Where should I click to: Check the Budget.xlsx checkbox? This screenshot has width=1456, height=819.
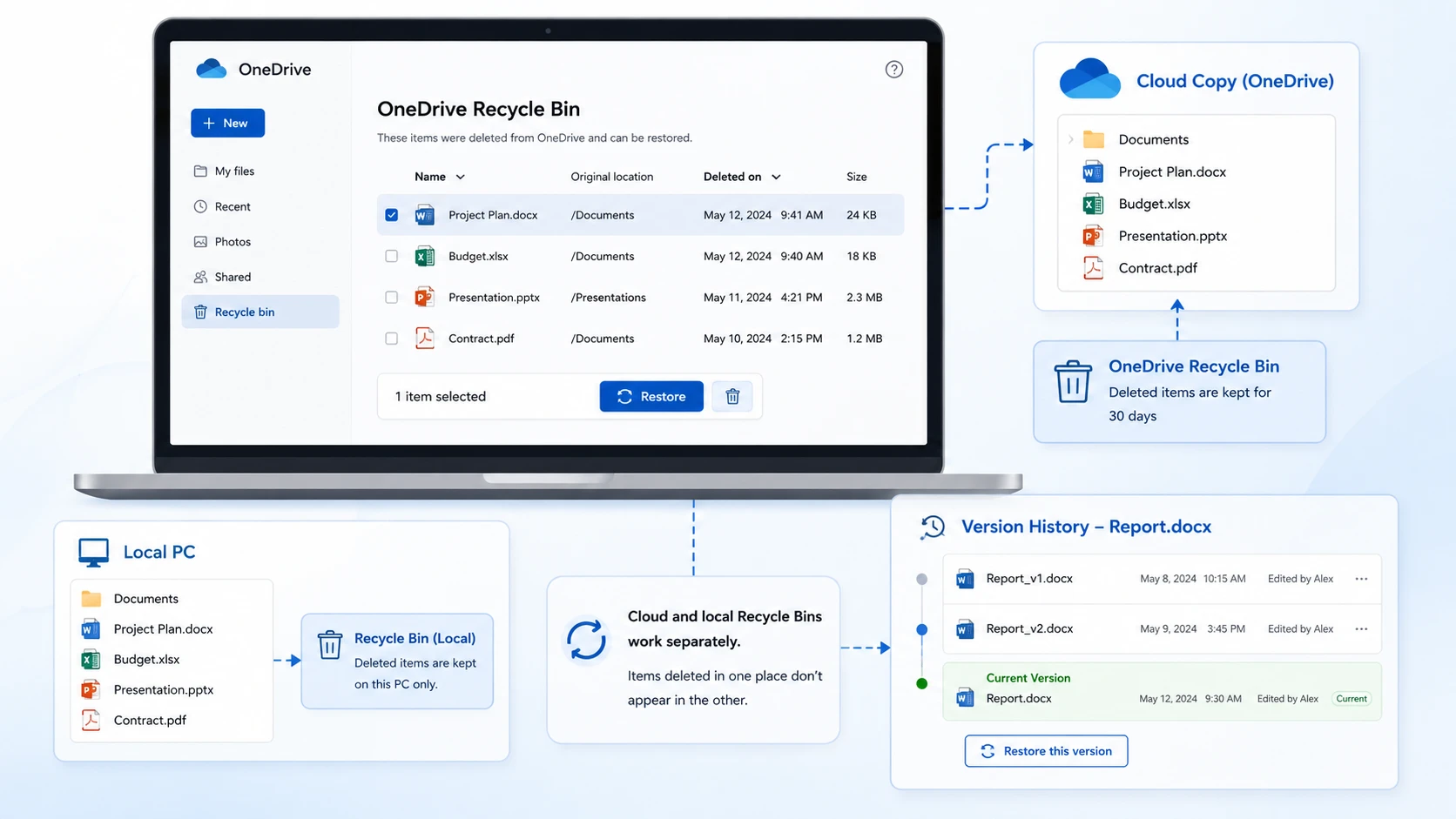point(392,256)
